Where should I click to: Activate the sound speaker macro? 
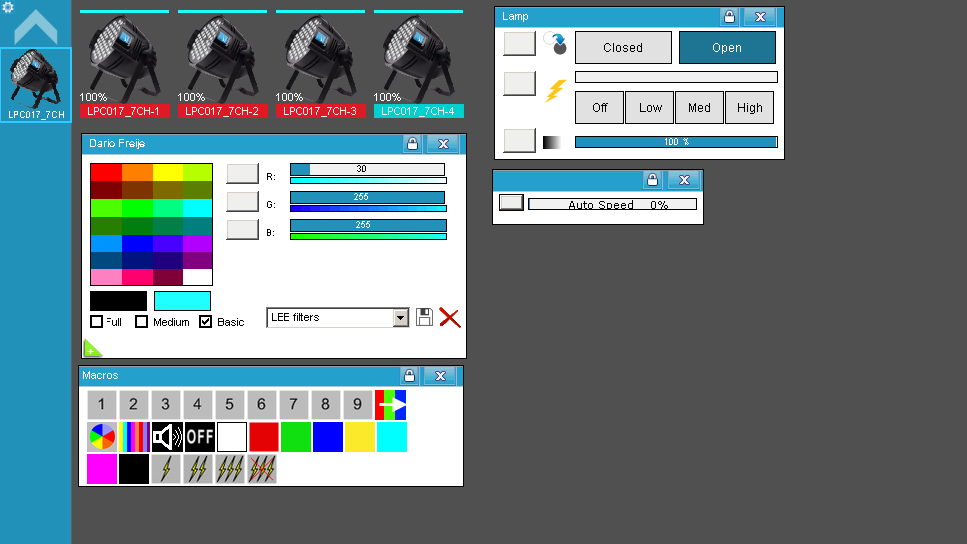(x=167, y=437)
